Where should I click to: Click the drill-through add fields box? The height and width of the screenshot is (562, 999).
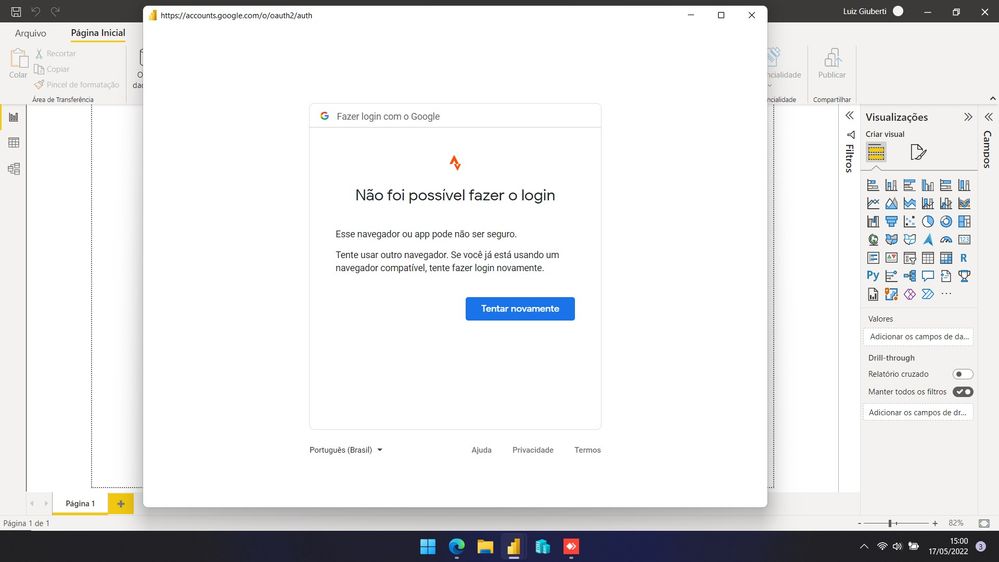pyautogui.click(x=918, y=412)
